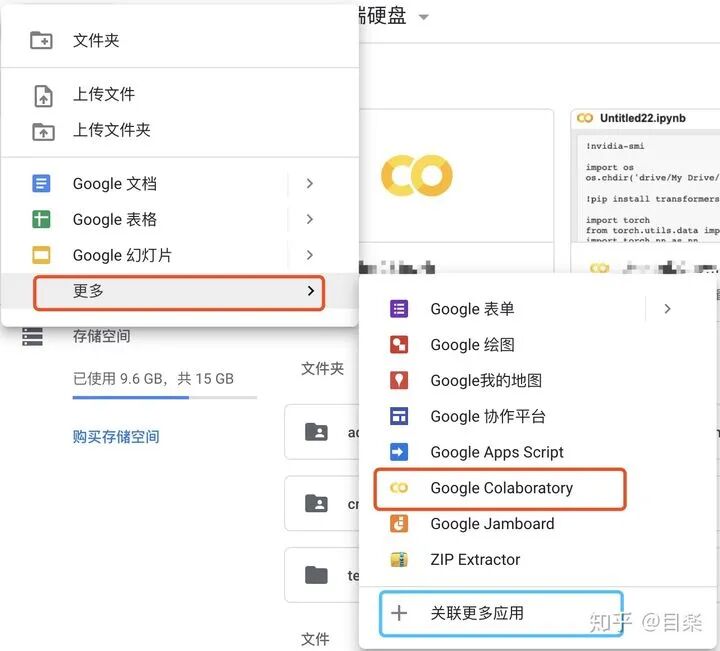Click the storage usage progress bar
Viewport: 720px width, 651px height.
tap(164, 398)
